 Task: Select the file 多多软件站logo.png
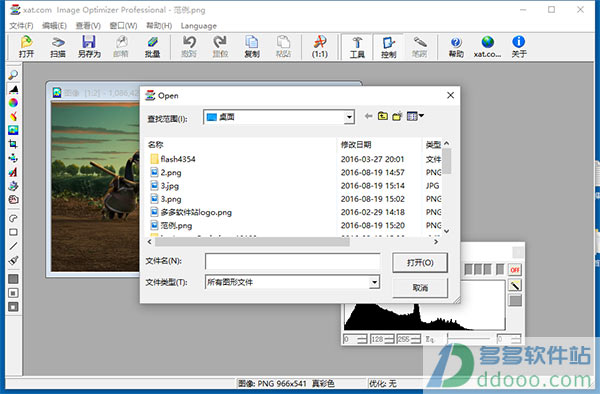point(191,212)
